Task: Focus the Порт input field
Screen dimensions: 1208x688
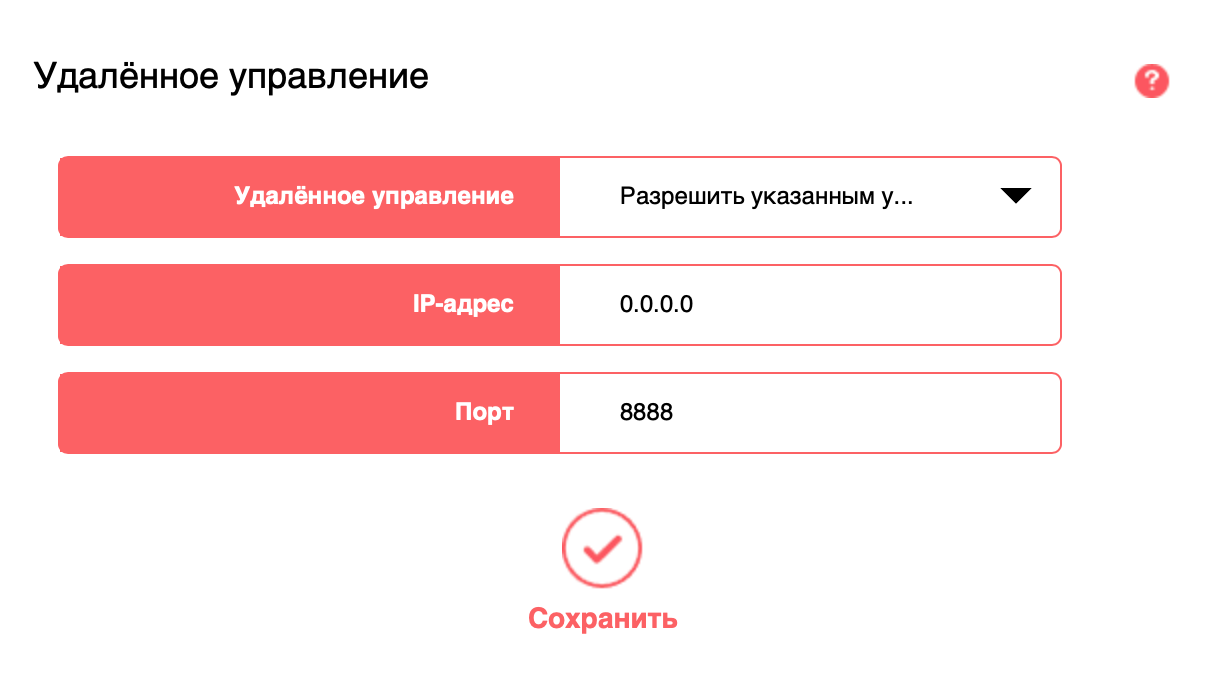Action: pyautogui.click(x=810, y=413)
